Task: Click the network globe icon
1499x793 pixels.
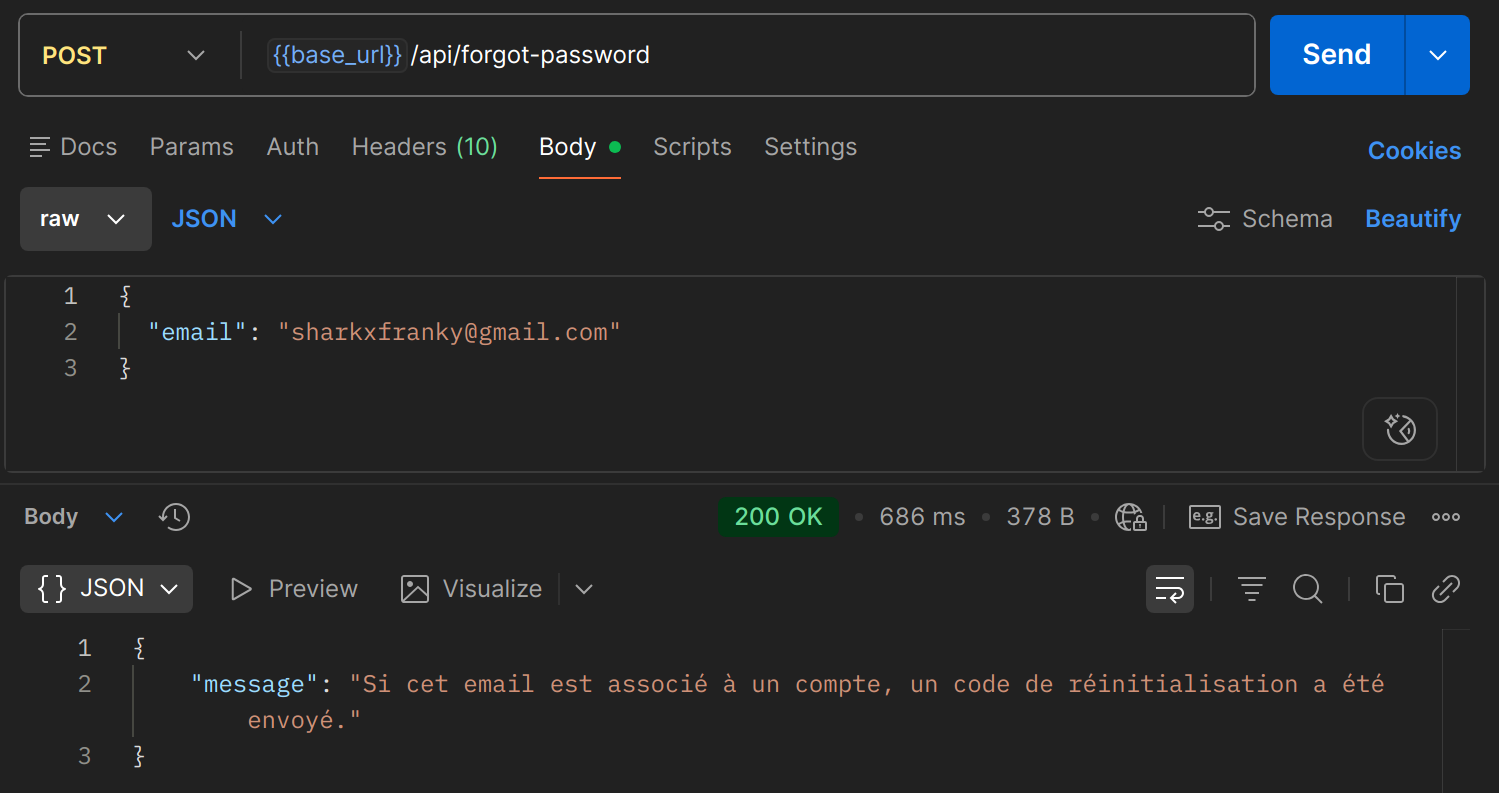Action: (1130, 517)
